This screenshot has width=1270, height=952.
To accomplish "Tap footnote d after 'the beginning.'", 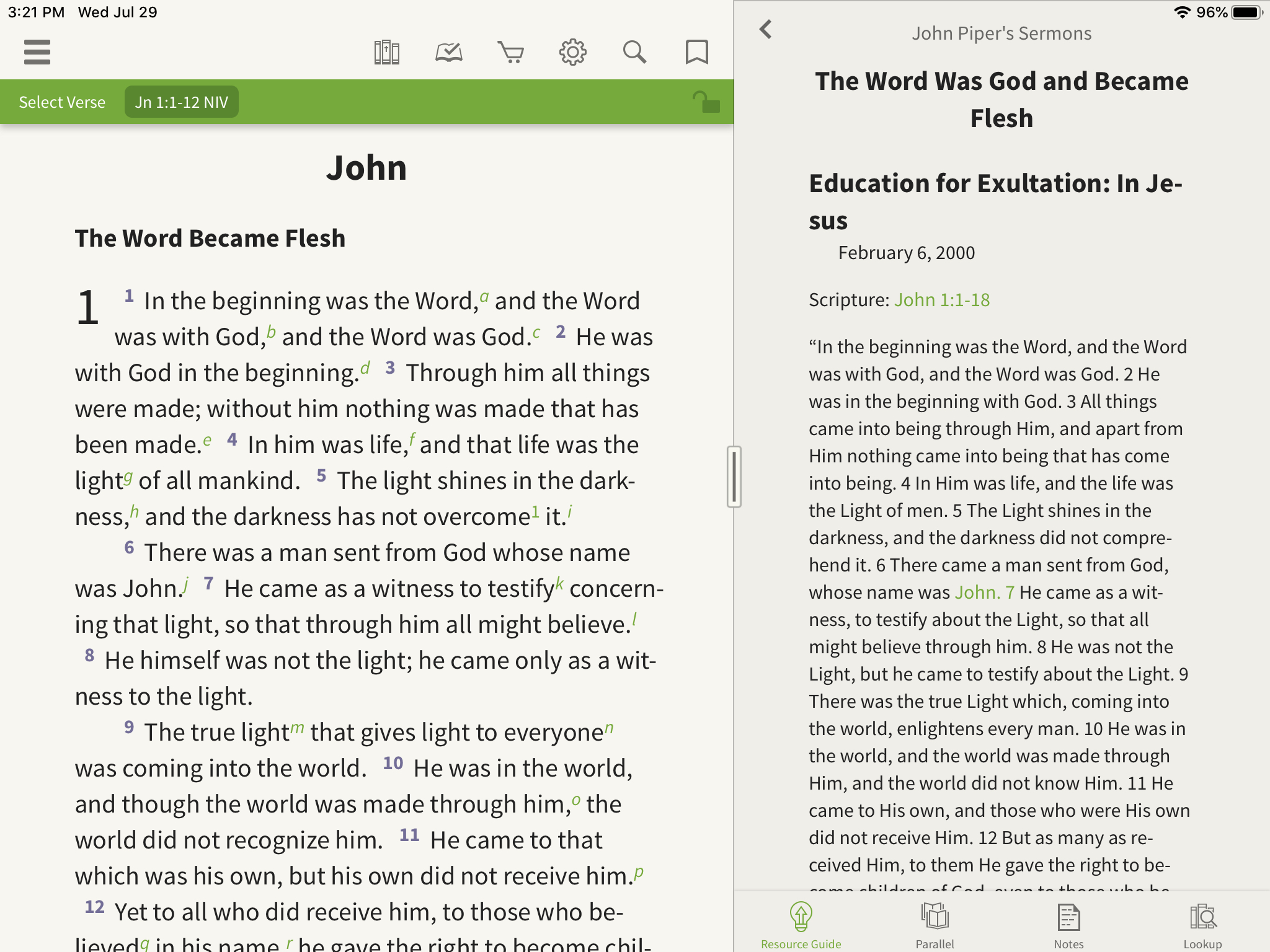I will coord(365,368).
